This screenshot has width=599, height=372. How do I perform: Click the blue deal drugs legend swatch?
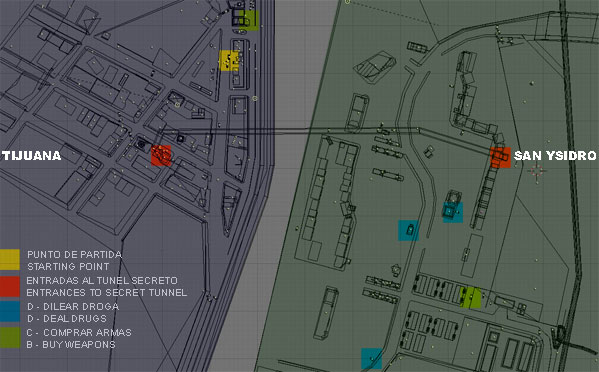coord(10,312)
